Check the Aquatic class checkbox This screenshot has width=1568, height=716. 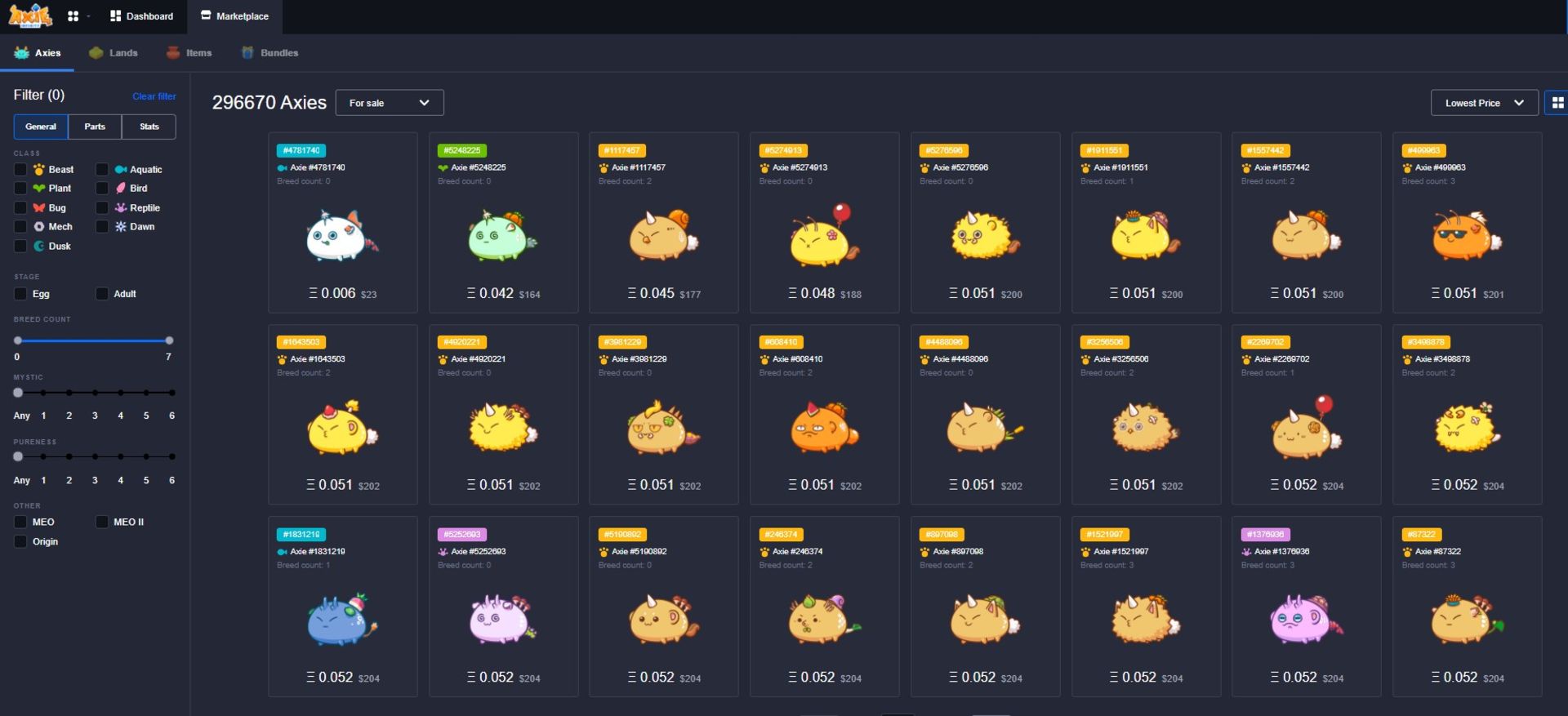102,170
